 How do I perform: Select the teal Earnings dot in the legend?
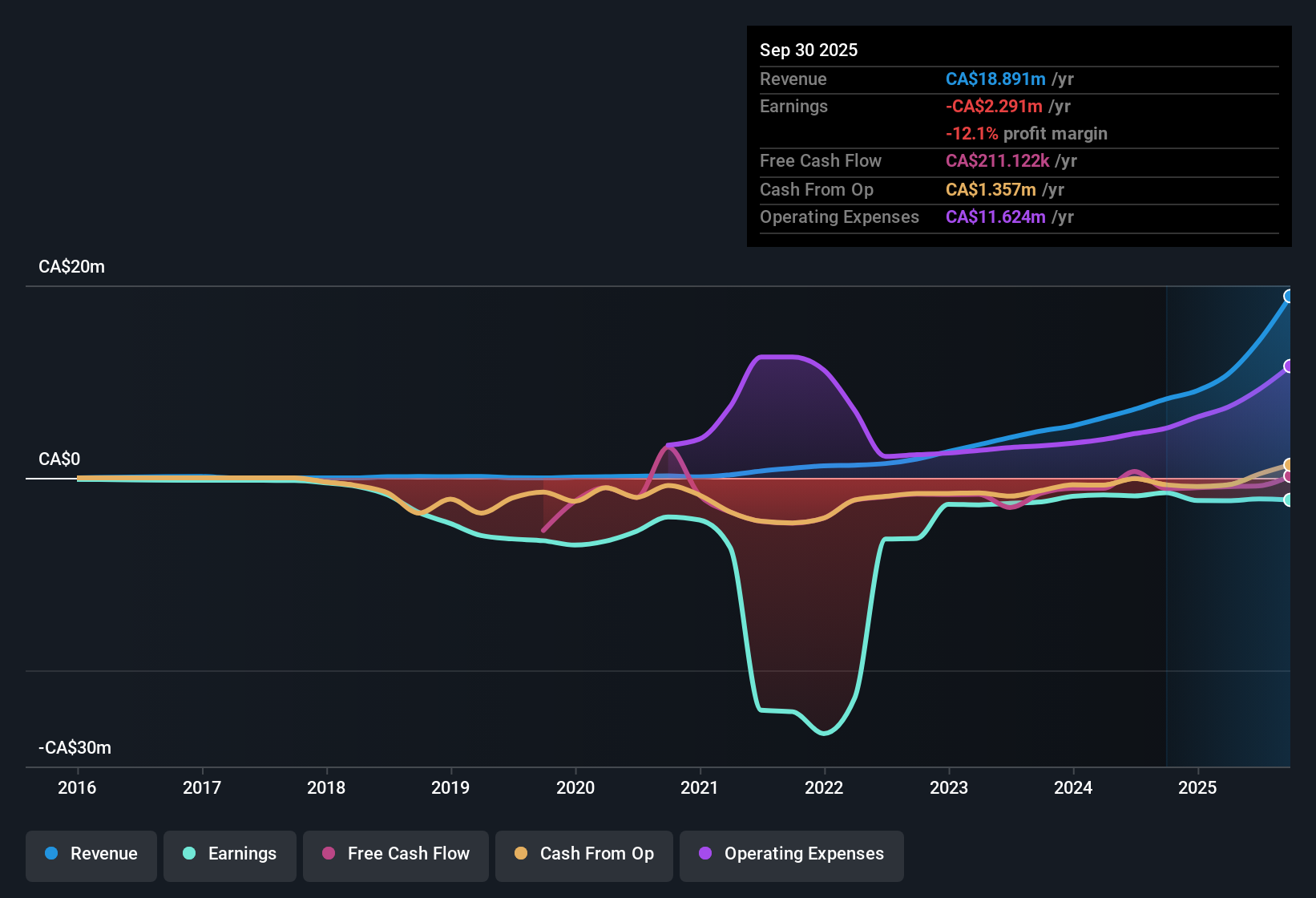(x=189, y=854)
